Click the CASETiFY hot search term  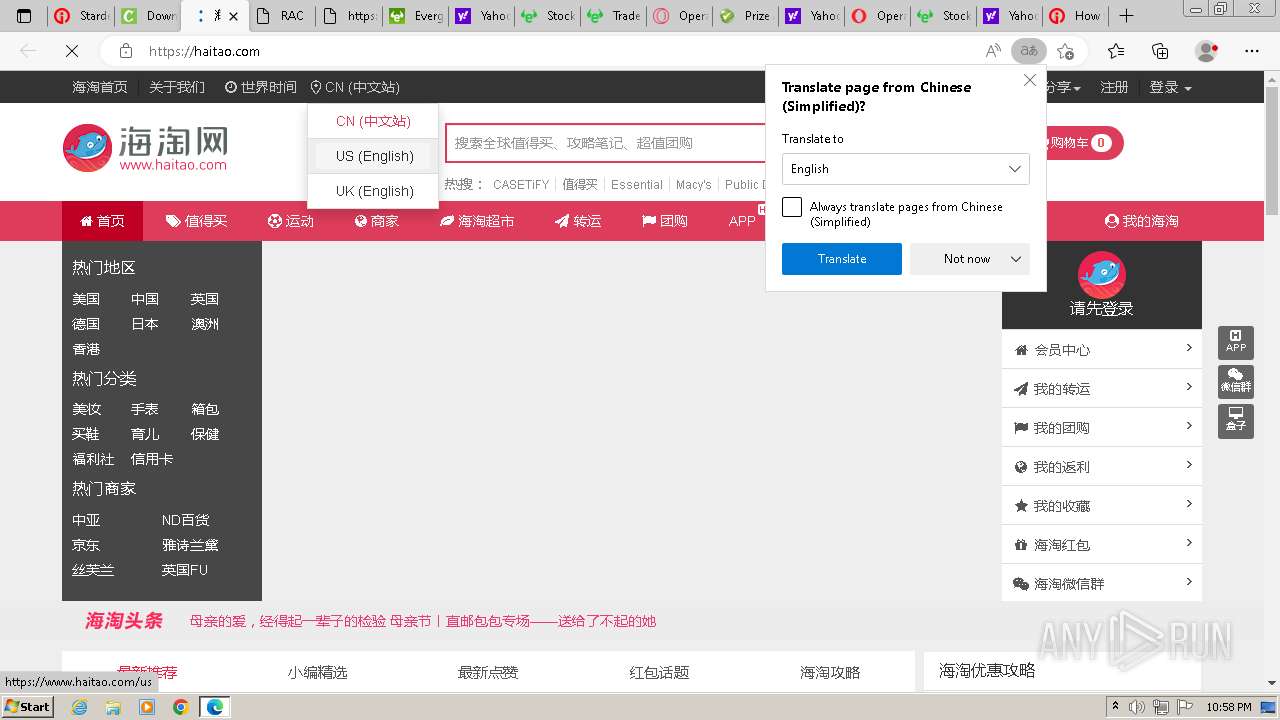pos(521,185)
